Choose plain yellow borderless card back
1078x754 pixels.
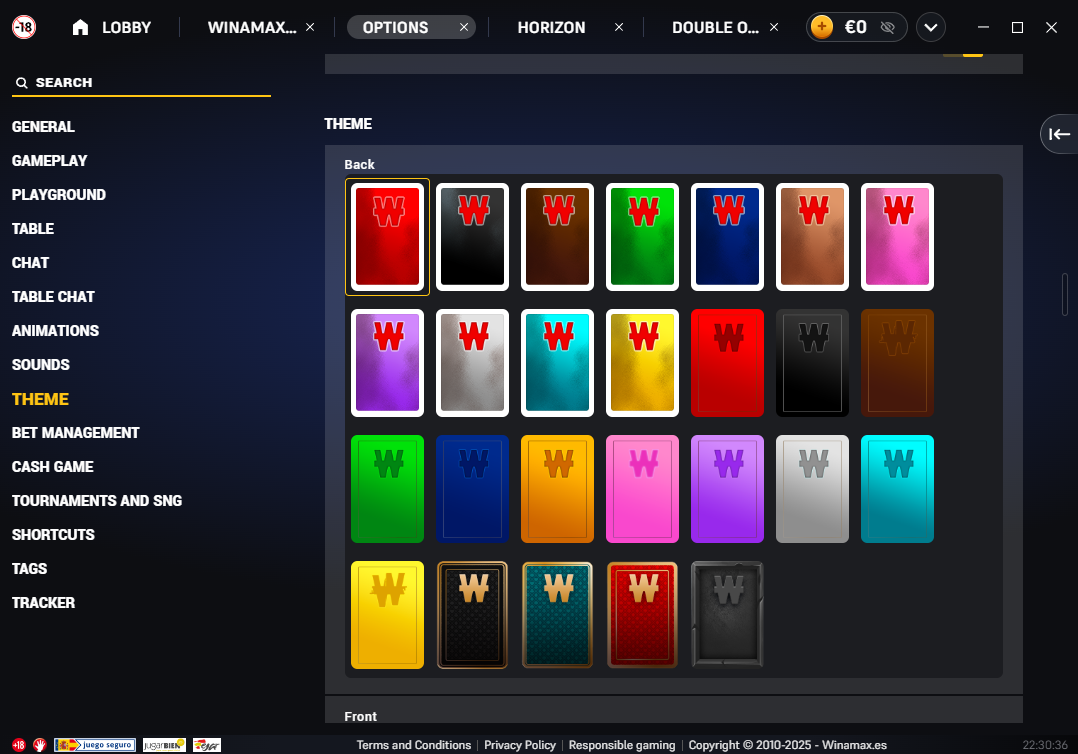coord(388,615)
